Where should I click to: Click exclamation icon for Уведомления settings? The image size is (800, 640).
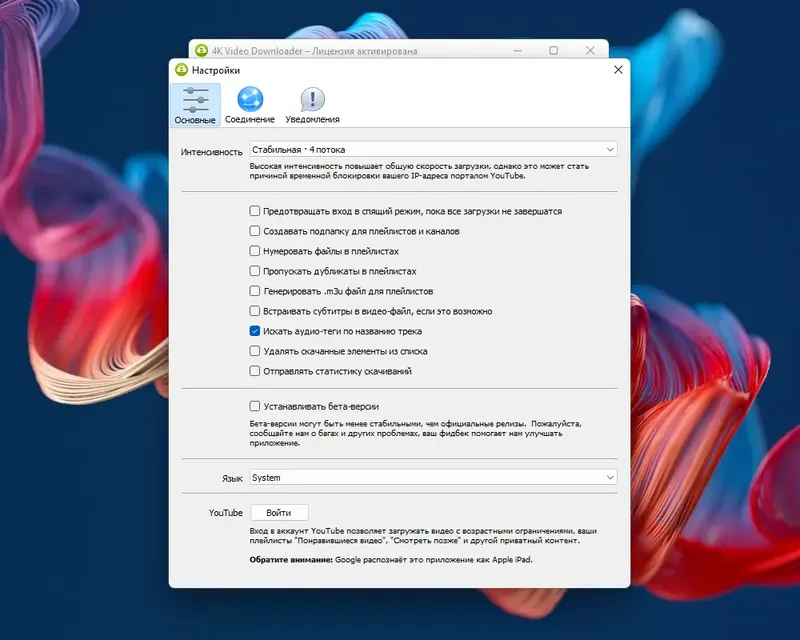pos(311,100)
